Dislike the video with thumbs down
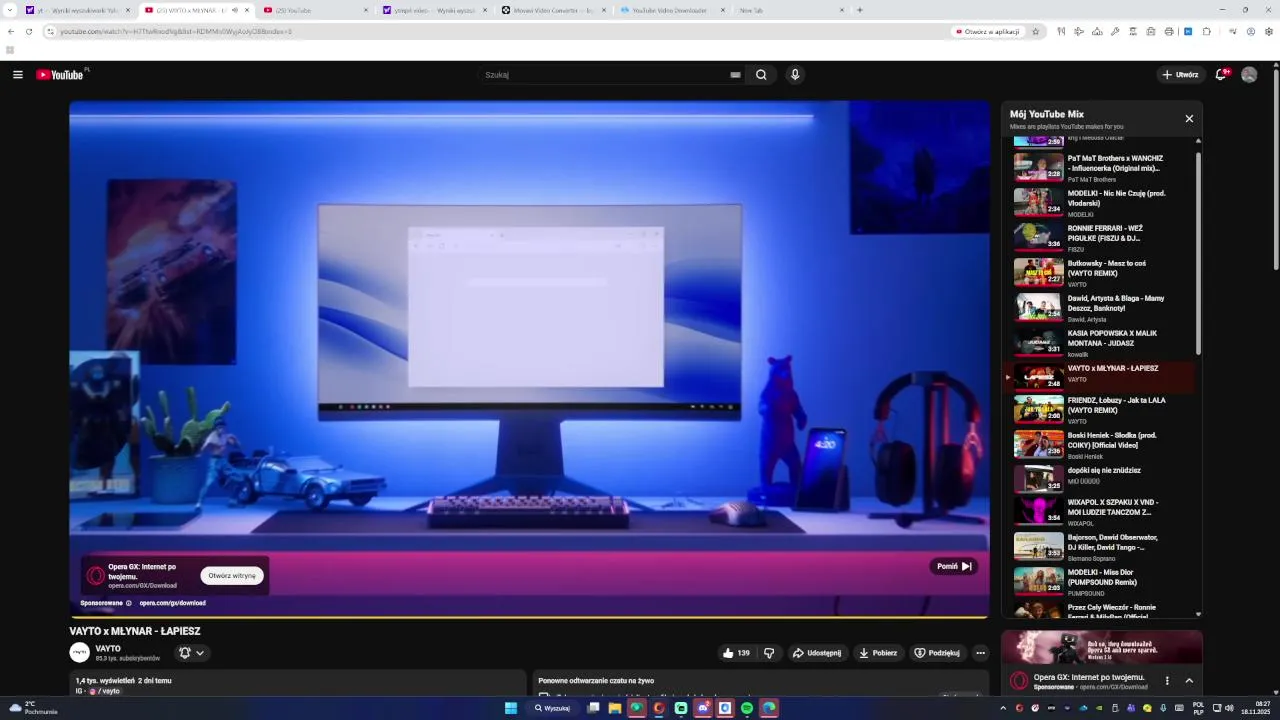The height and width of the screenshot is (720, 1280). (x=769, y=653)
